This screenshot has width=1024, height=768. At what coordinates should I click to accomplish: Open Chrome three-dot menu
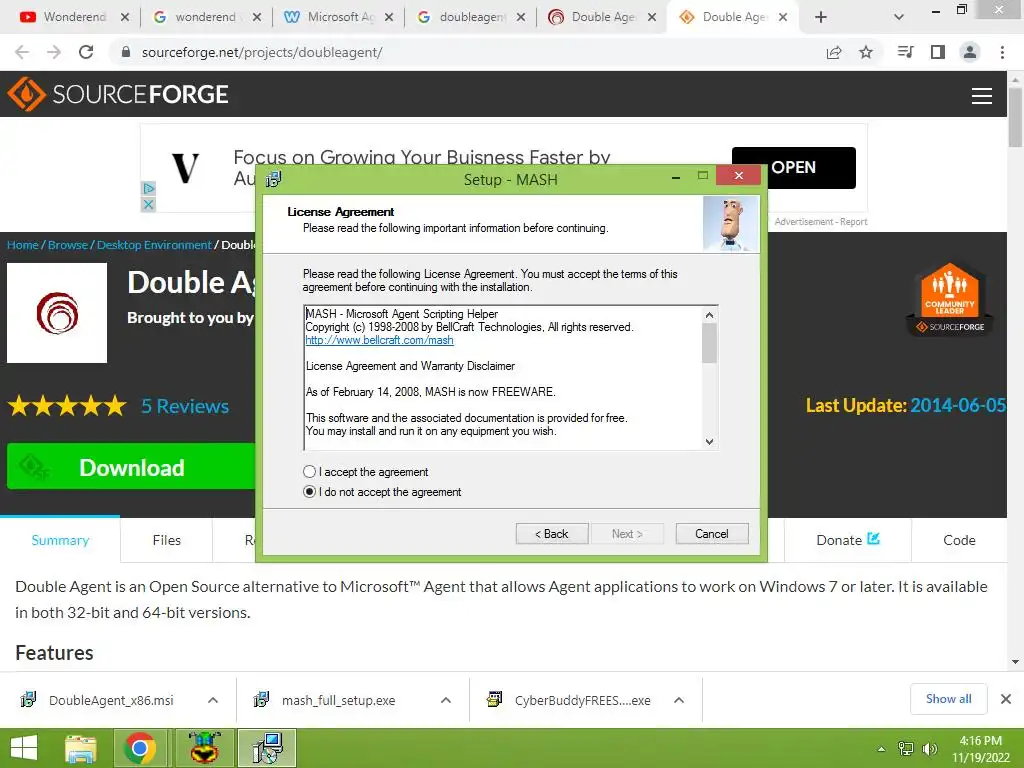tap(1002, 52)
